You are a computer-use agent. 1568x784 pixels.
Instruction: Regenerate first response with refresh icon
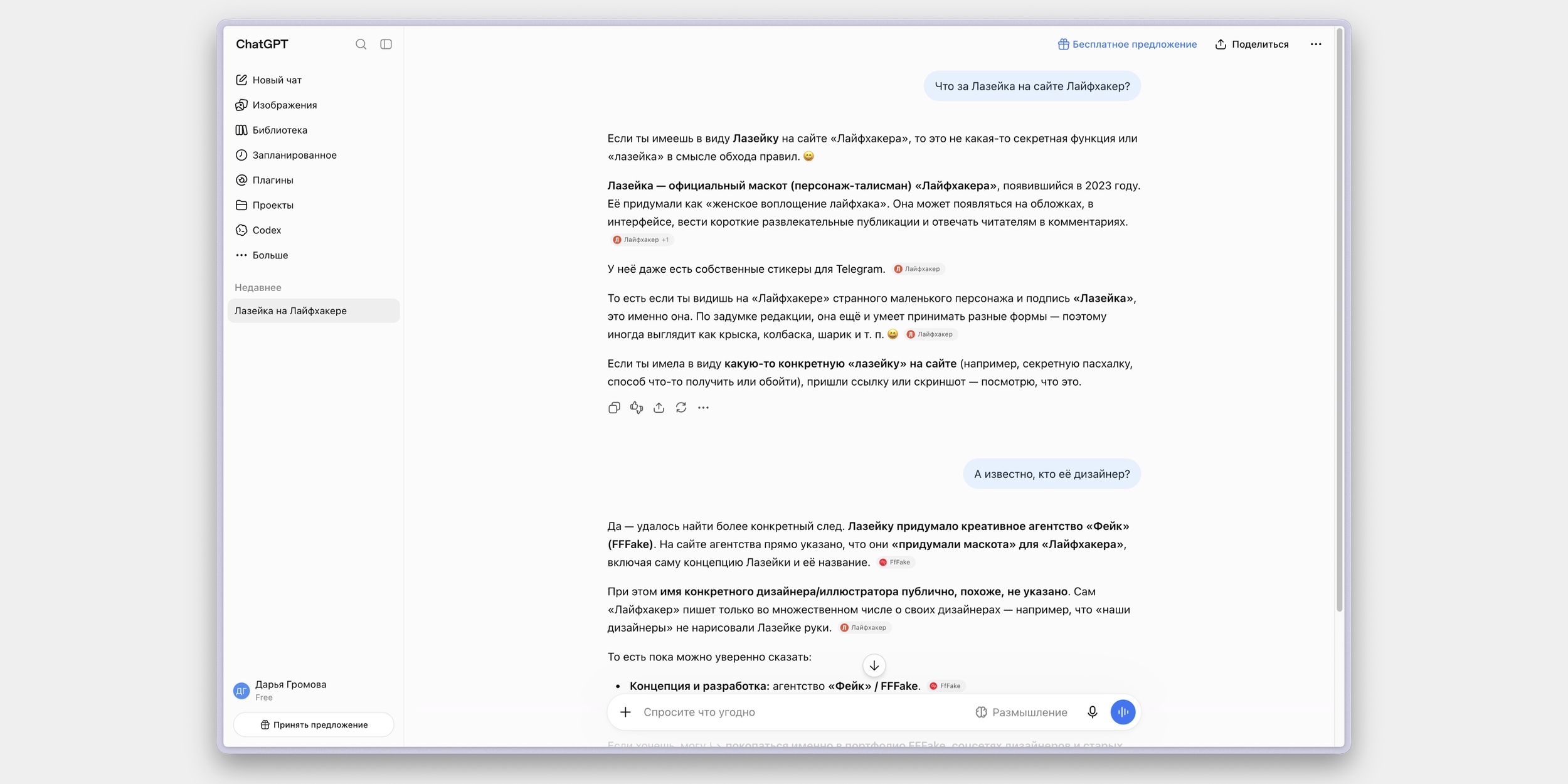[x=681, y=408]
